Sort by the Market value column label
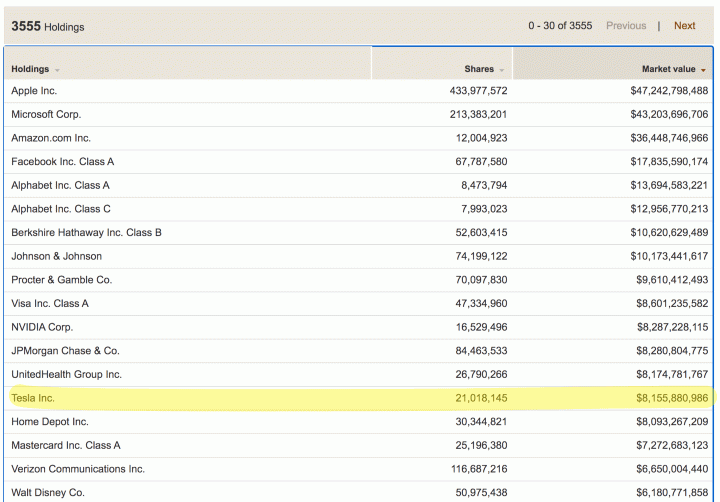This screenshot has height=502, width=720. [x=668, y=69]
